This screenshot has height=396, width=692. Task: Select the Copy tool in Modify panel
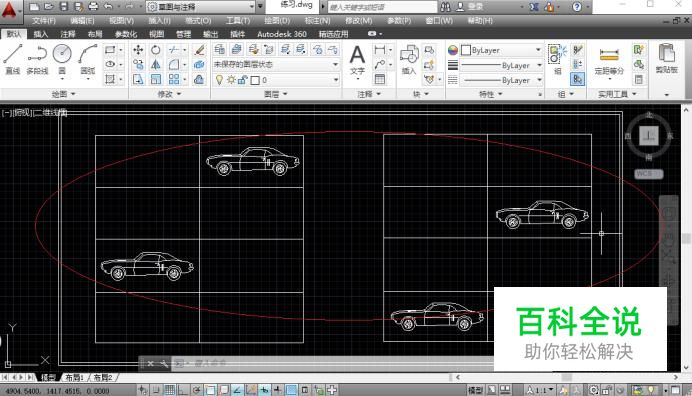pos(138,65)
